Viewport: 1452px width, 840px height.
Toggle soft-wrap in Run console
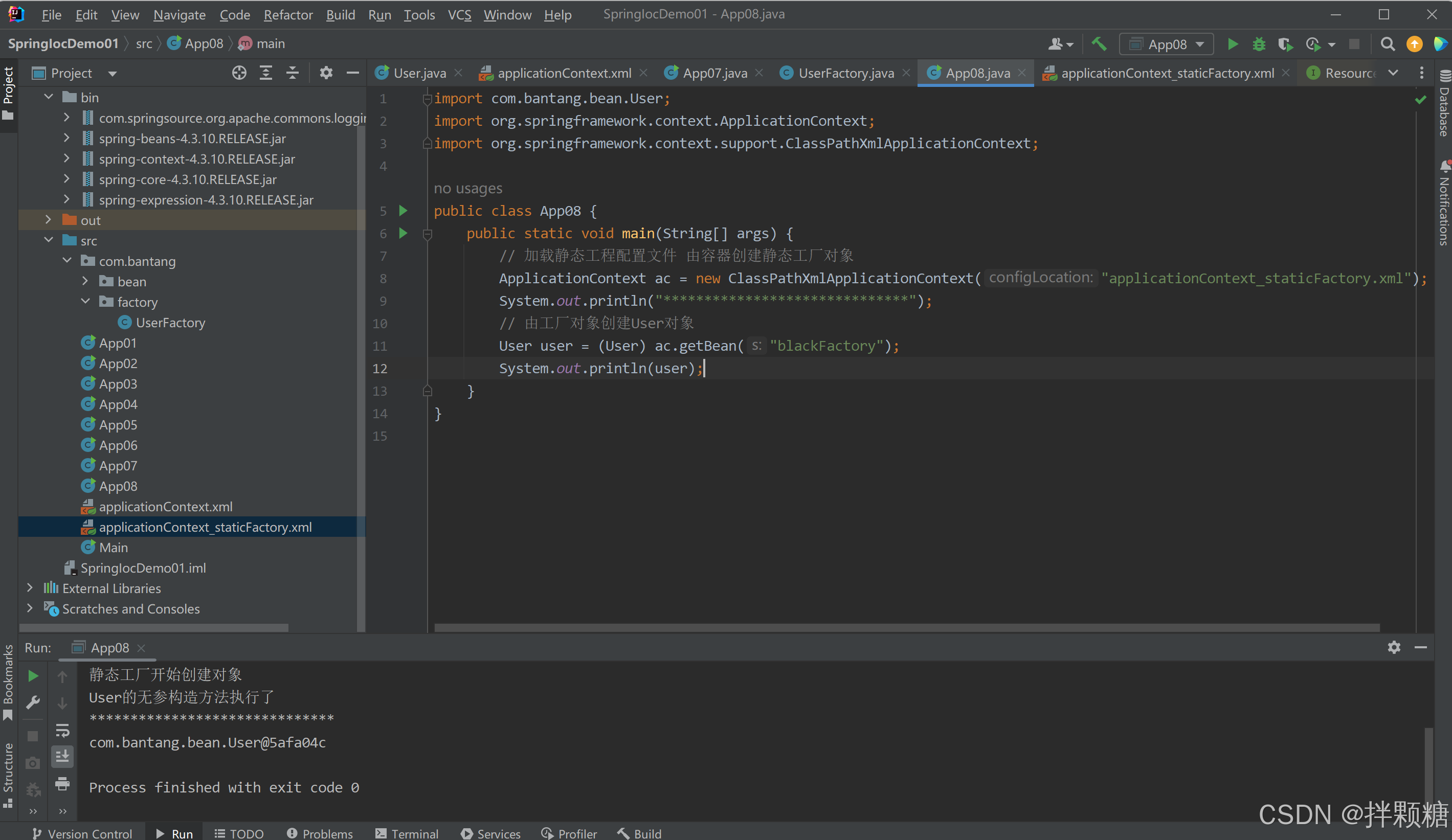(x=62, y=731)
